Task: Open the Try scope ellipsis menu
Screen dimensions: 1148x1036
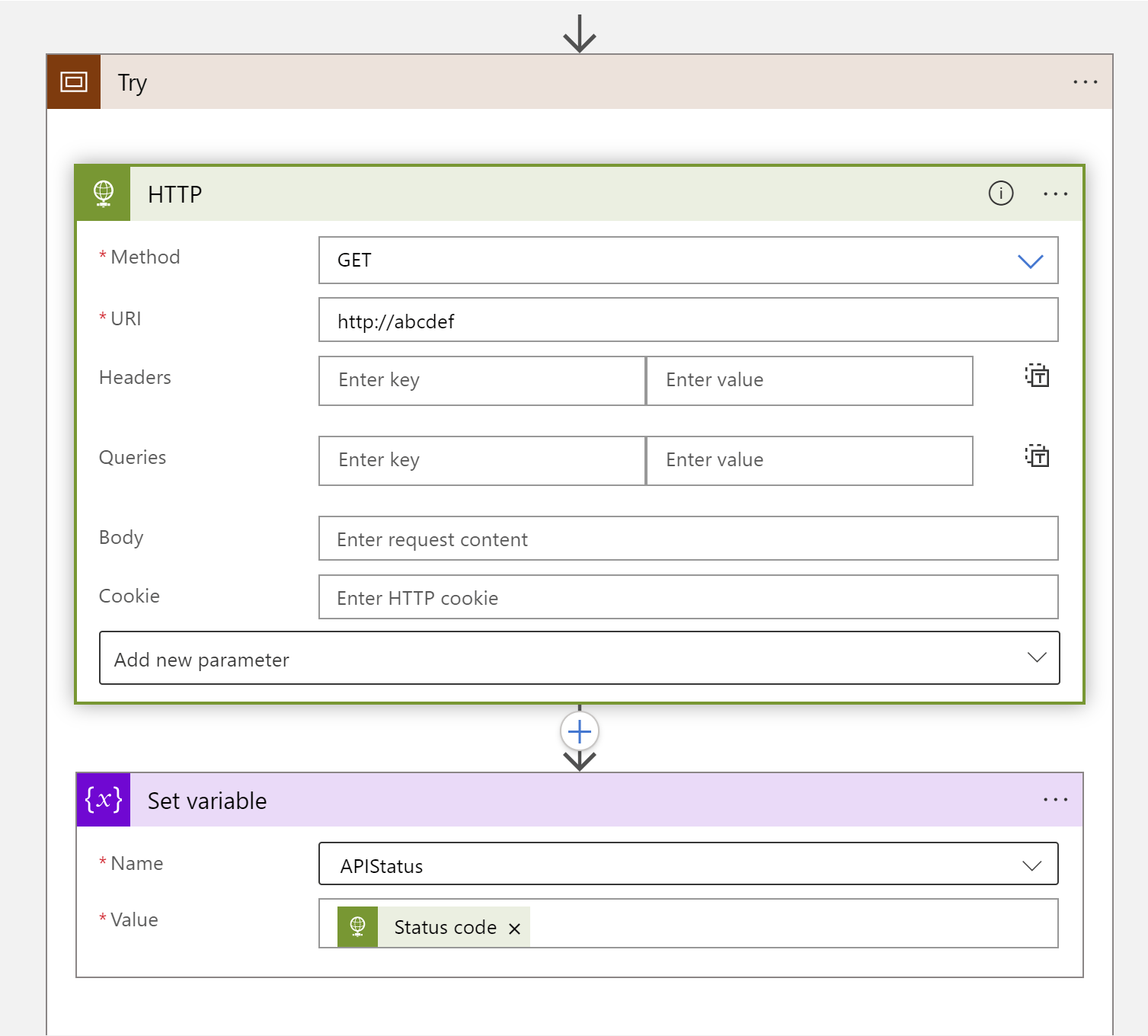Action: [1085, 82]
